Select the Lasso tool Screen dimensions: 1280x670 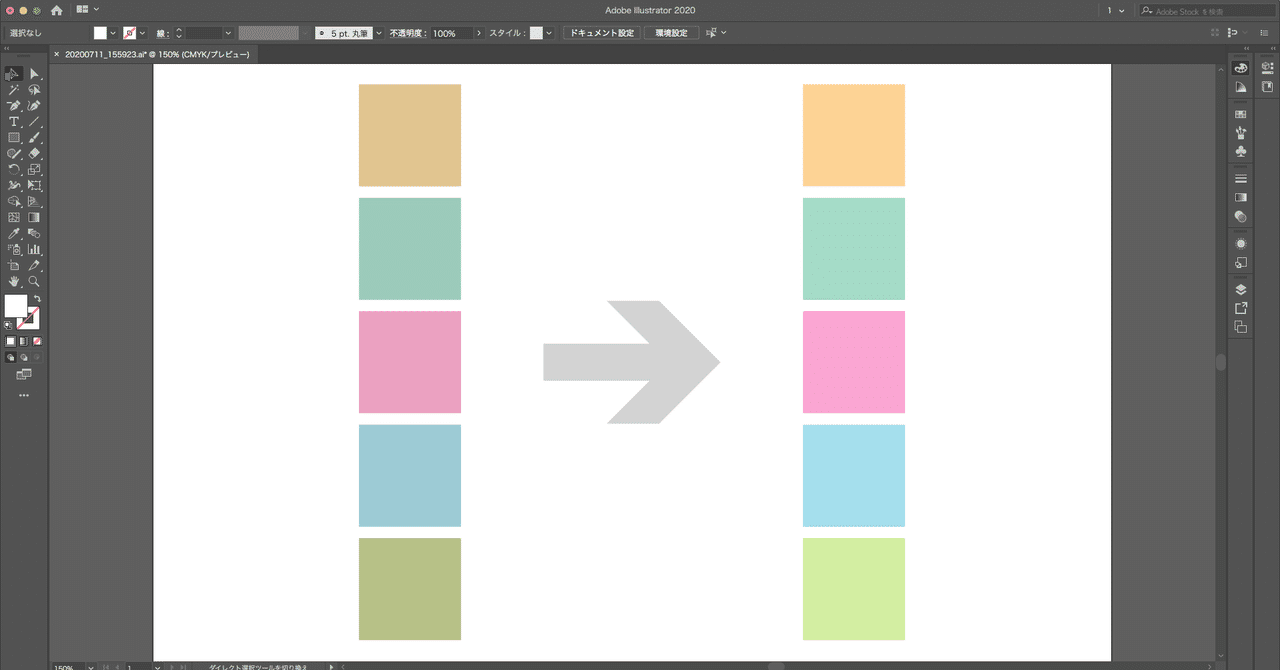(34, 89)
